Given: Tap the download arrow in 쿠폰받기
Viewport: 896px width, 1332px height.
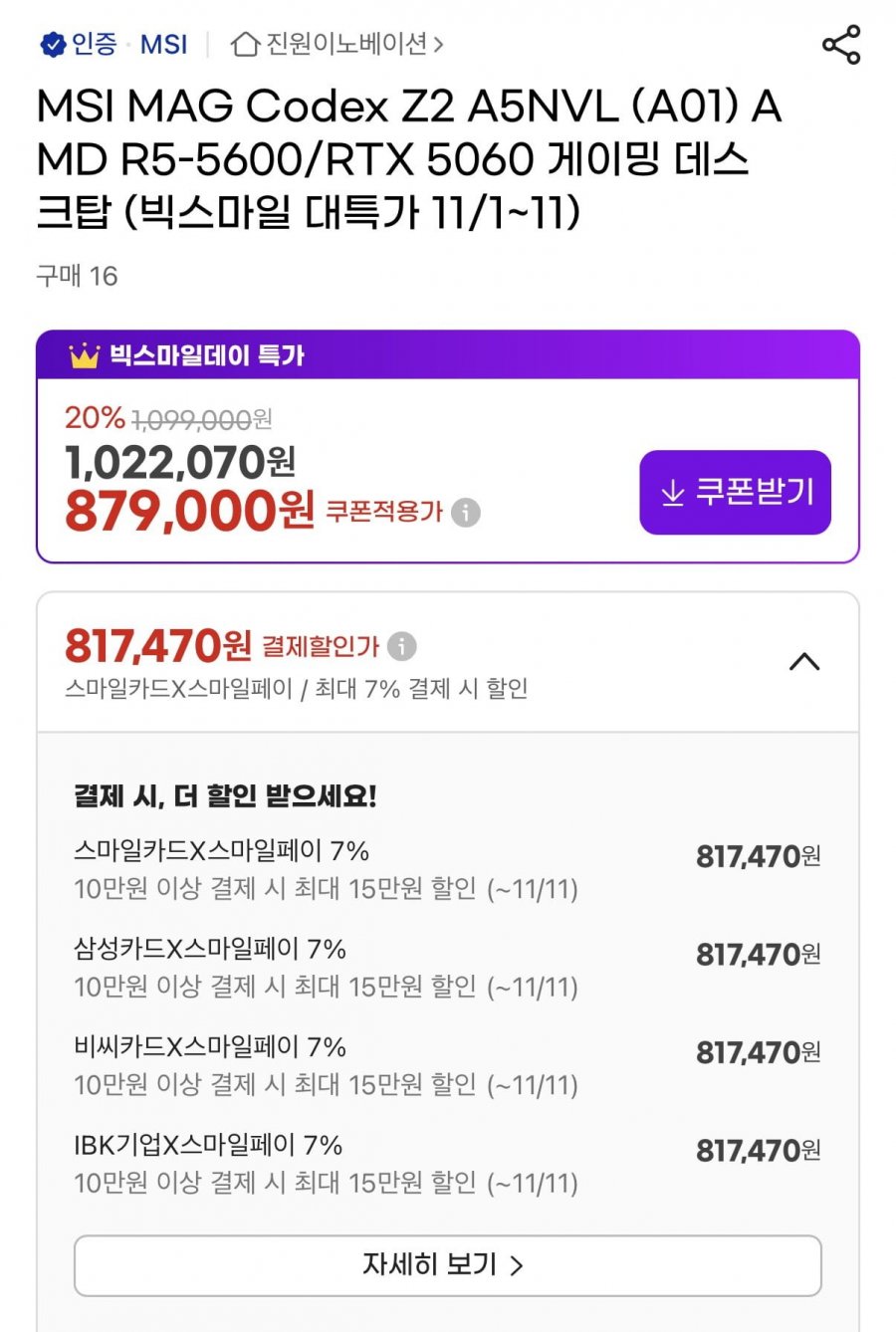Looking at the screenshot, I should pyautogui.click(x=673, y=492).
